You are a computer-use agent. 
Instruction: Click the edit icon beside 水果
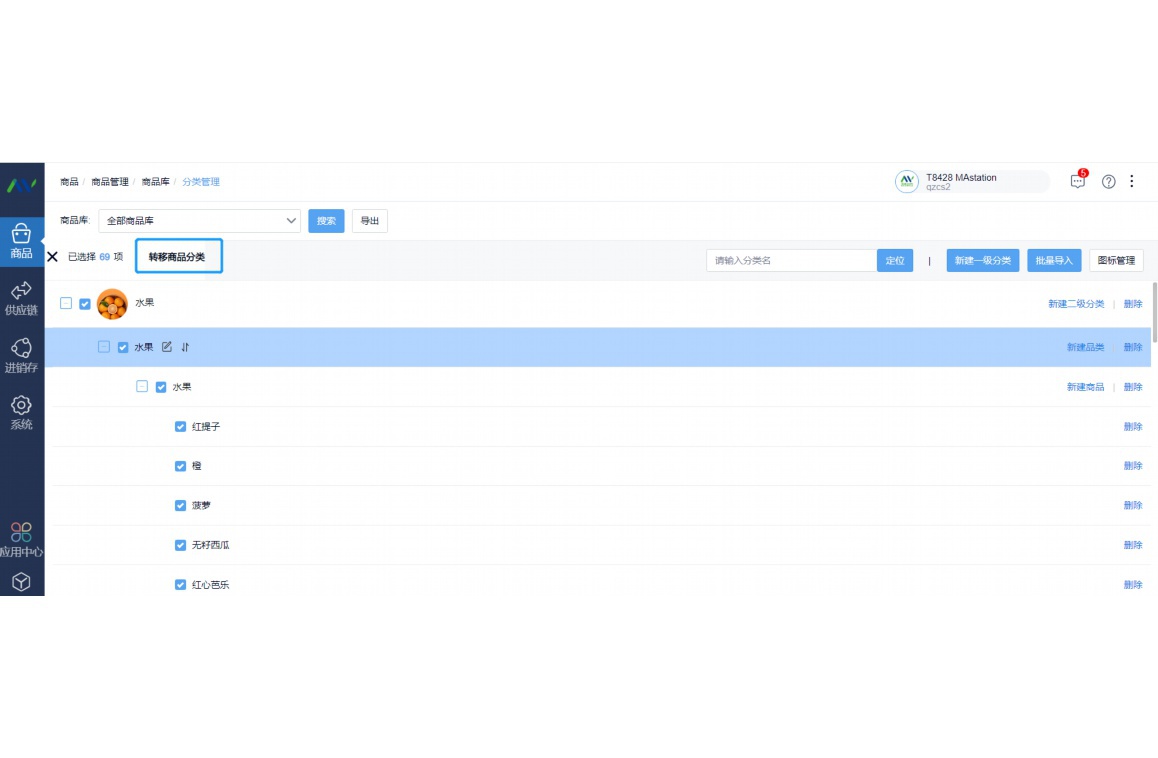(x=167, y=347)
